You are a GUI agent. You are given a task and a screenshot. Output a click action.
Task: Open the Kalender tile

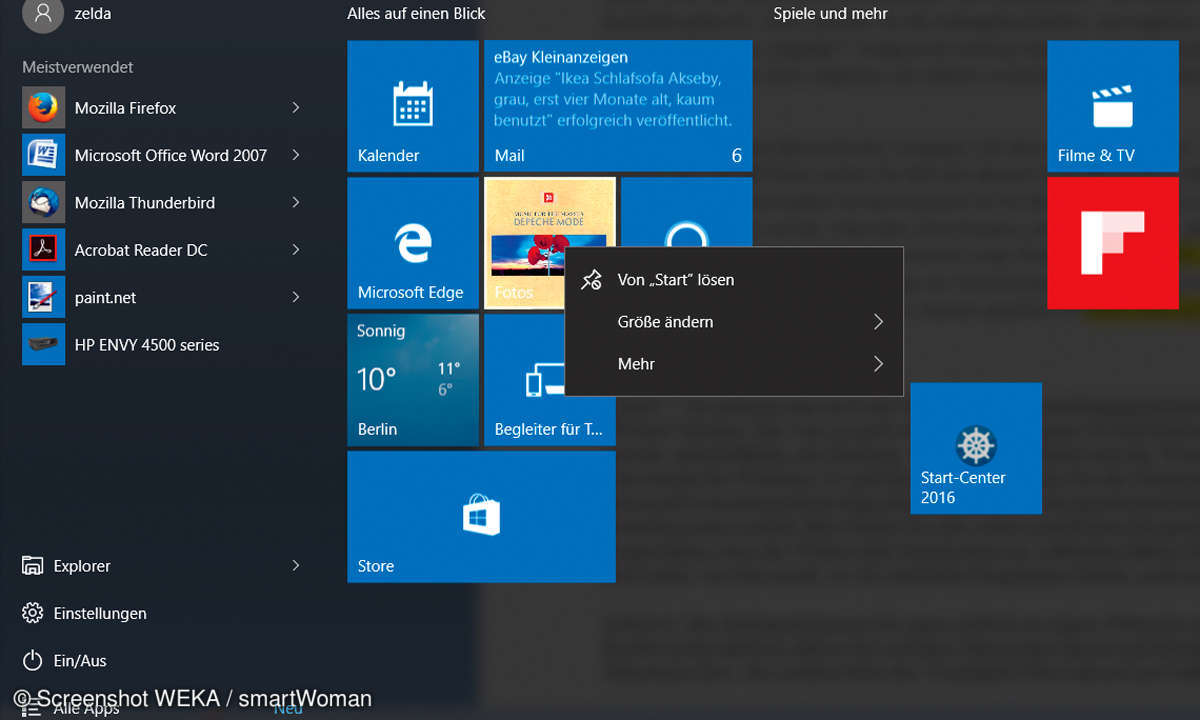tap(413, 106)
